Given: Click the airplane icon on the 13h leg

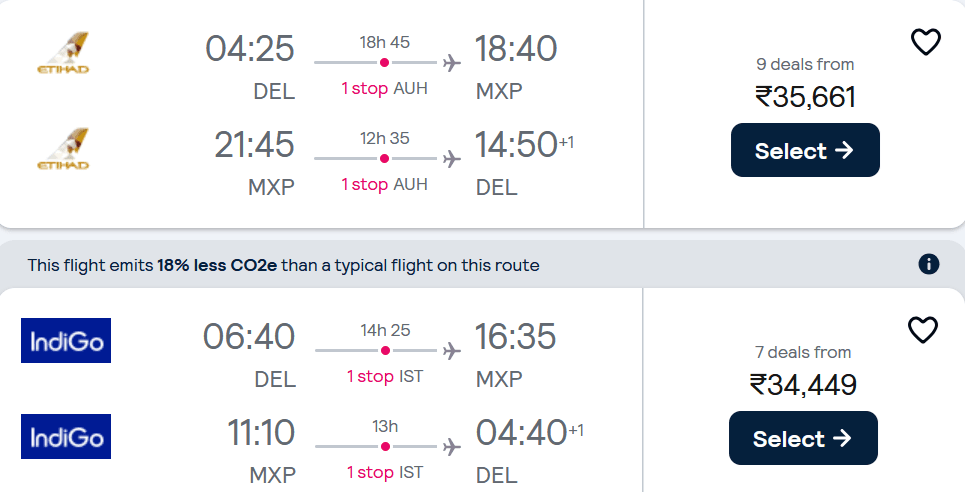Looking at the screenshot, I should tap(452, 447).
